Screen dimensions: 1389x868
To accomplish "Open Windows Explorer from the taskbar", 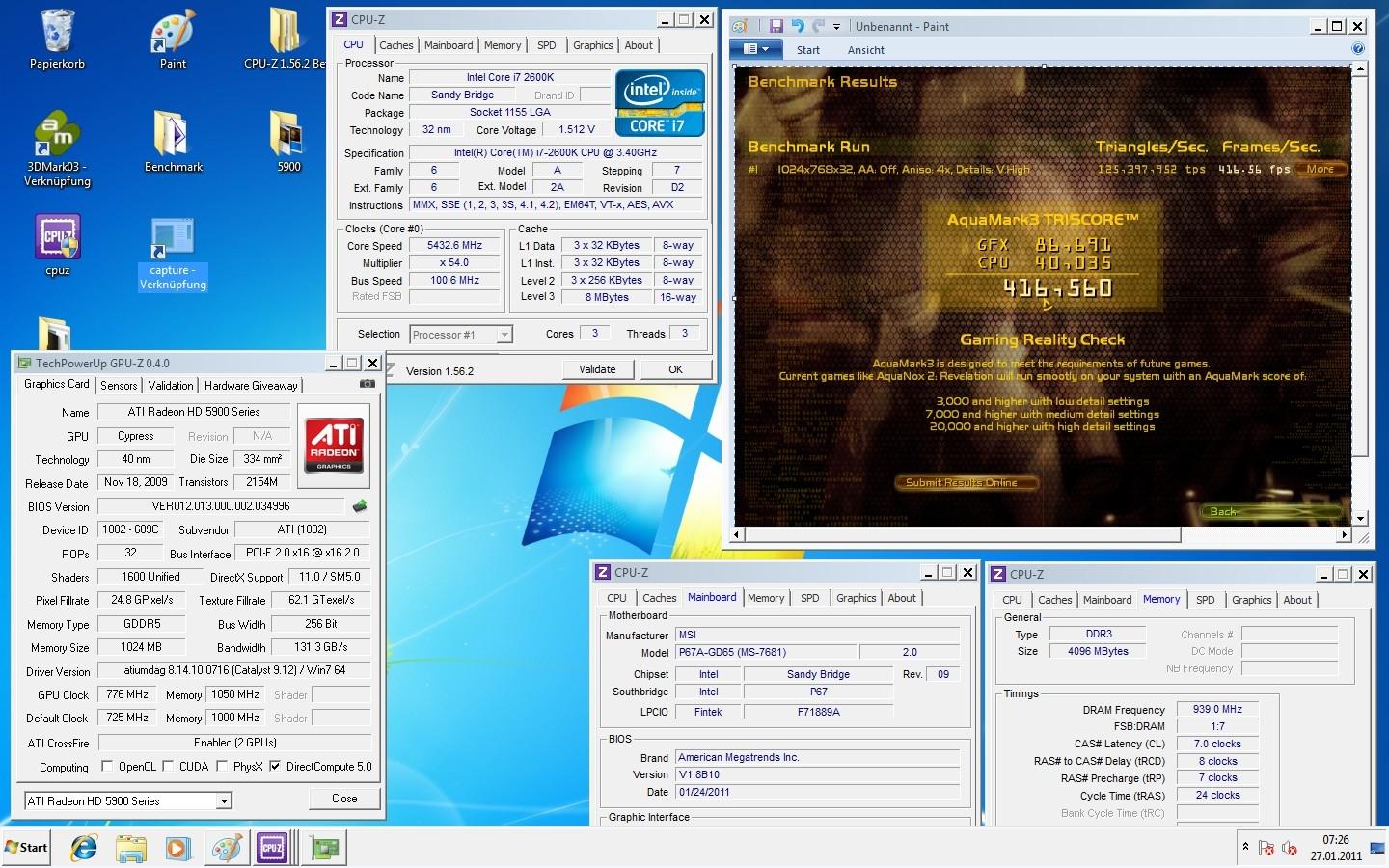I will click(x=131, y=848).
